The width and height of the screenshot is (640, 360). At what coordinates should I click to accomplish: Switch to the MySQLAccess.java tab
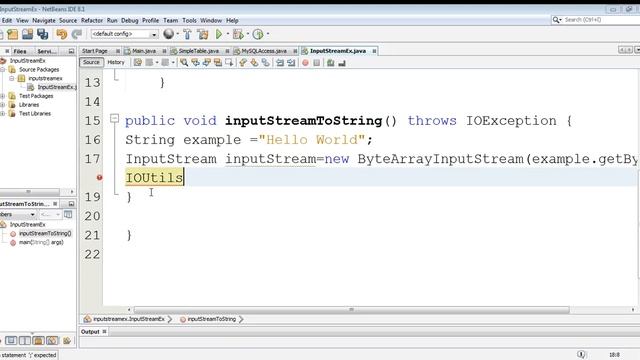point(264,51)
